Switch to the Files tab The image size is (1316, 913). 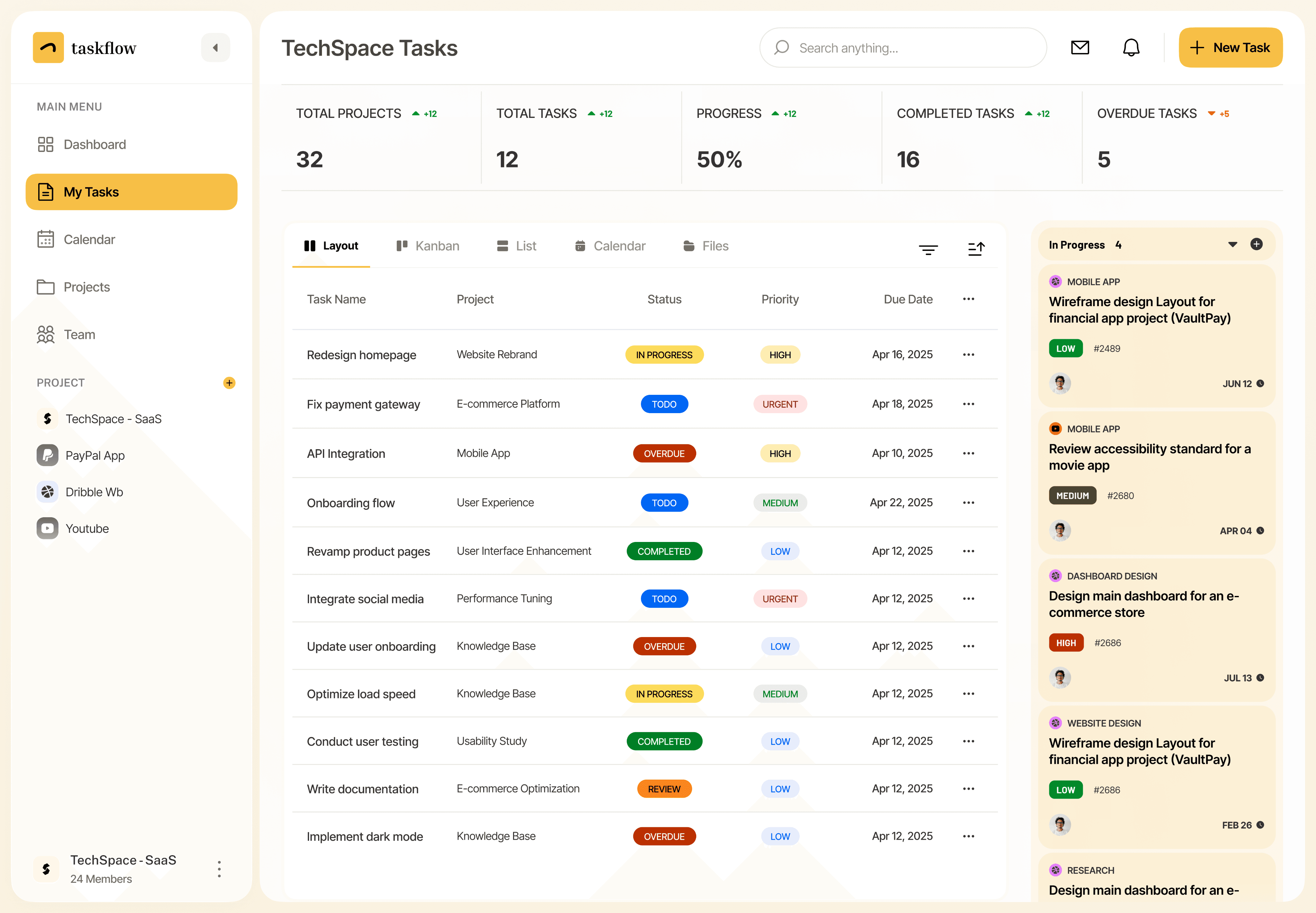point(706,246)
